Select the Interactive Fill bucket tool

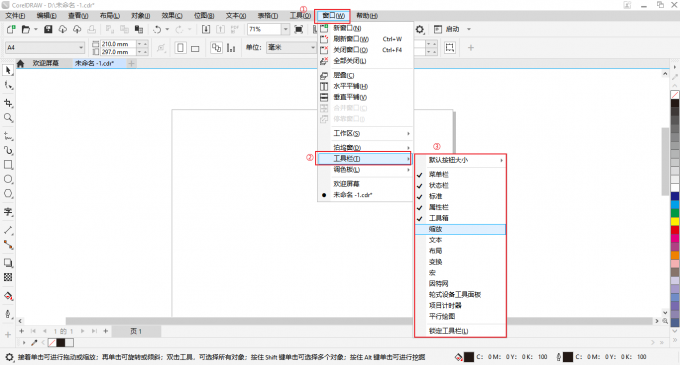tap(8, 296)
